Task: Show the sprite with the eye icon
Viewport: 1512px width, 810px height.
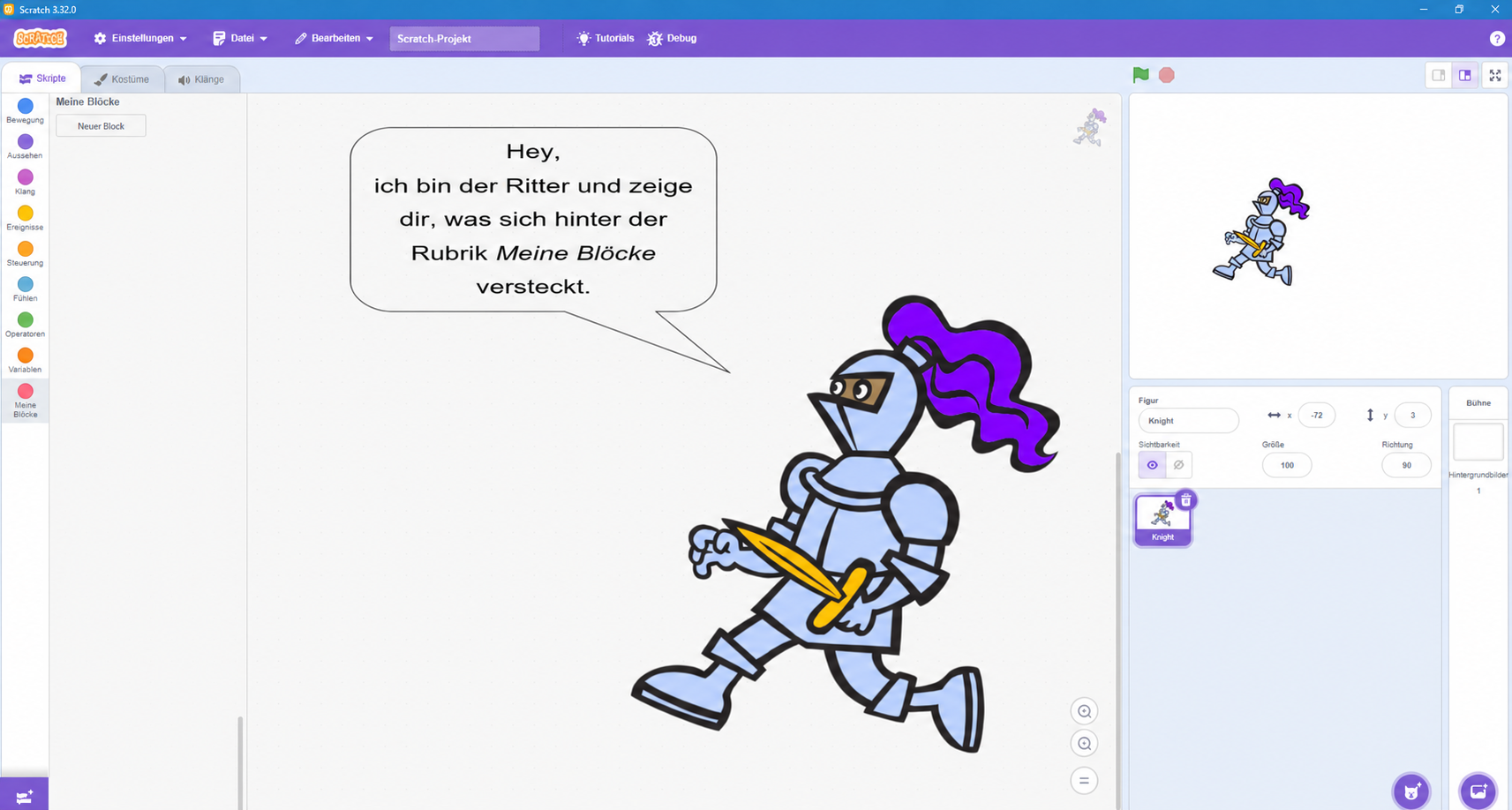Action: pyautogui.click(x=1152, y=465)
